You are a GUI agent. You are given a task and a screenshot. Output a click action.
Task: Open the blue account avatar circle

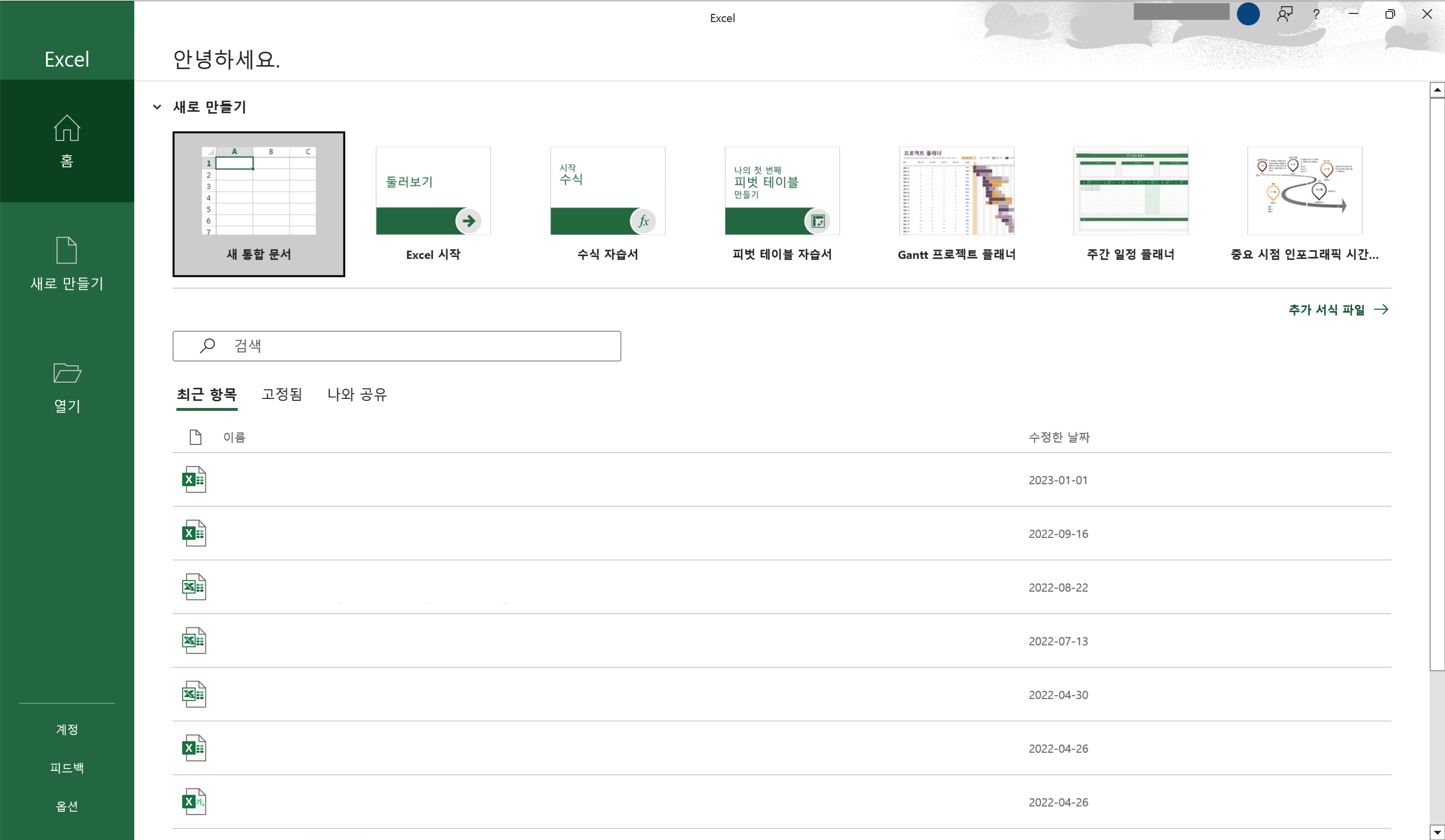(x=1248, y=14)
